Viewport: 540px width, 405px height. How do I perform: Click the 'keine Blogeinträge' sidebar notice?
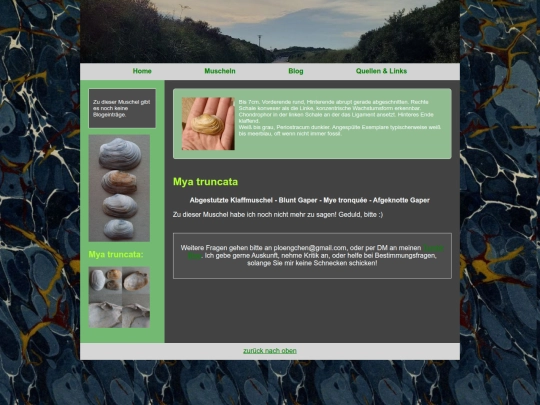pyautogui.click(x=122, y=108)
